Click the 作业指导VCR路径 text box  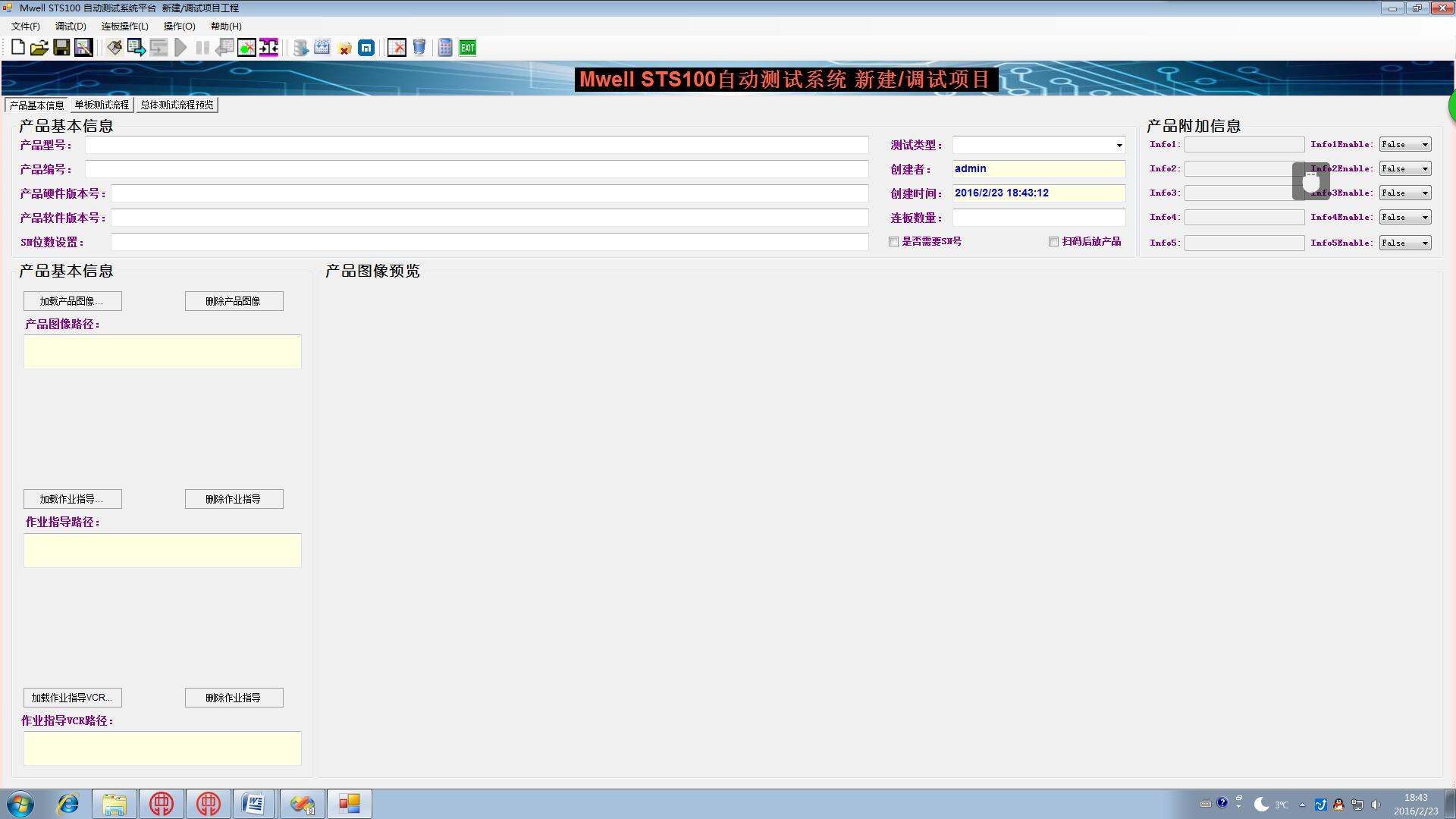point(162,748)
